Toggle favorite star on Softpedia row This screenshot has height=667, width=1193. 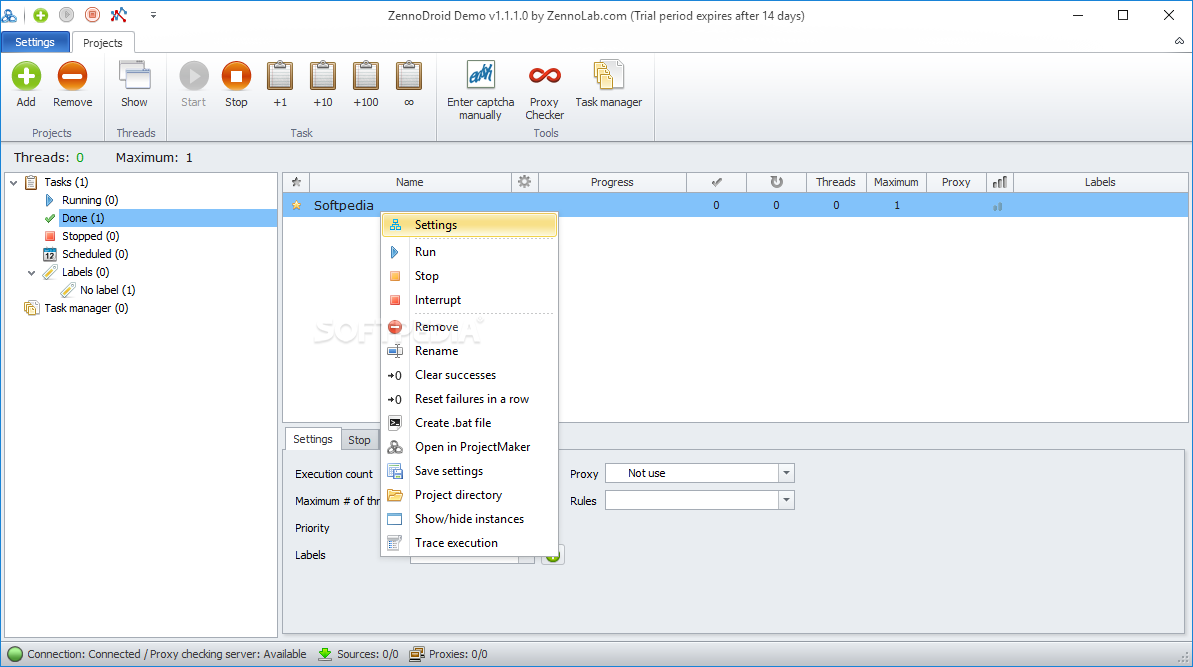click(297, 205)
